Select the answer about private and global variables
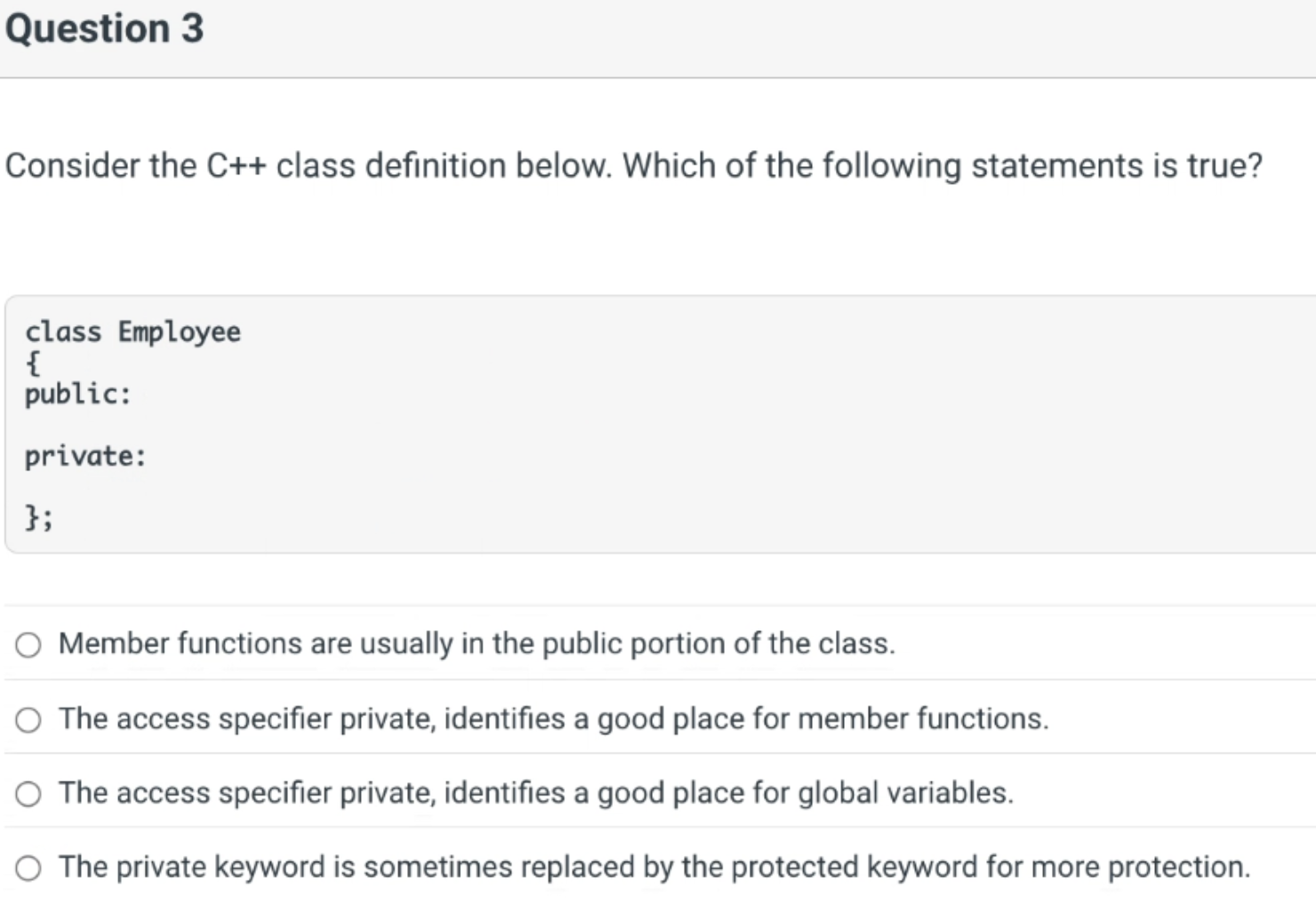This screenshot has width=1316, height=914. pyautogui.click(x=29, y=793)
